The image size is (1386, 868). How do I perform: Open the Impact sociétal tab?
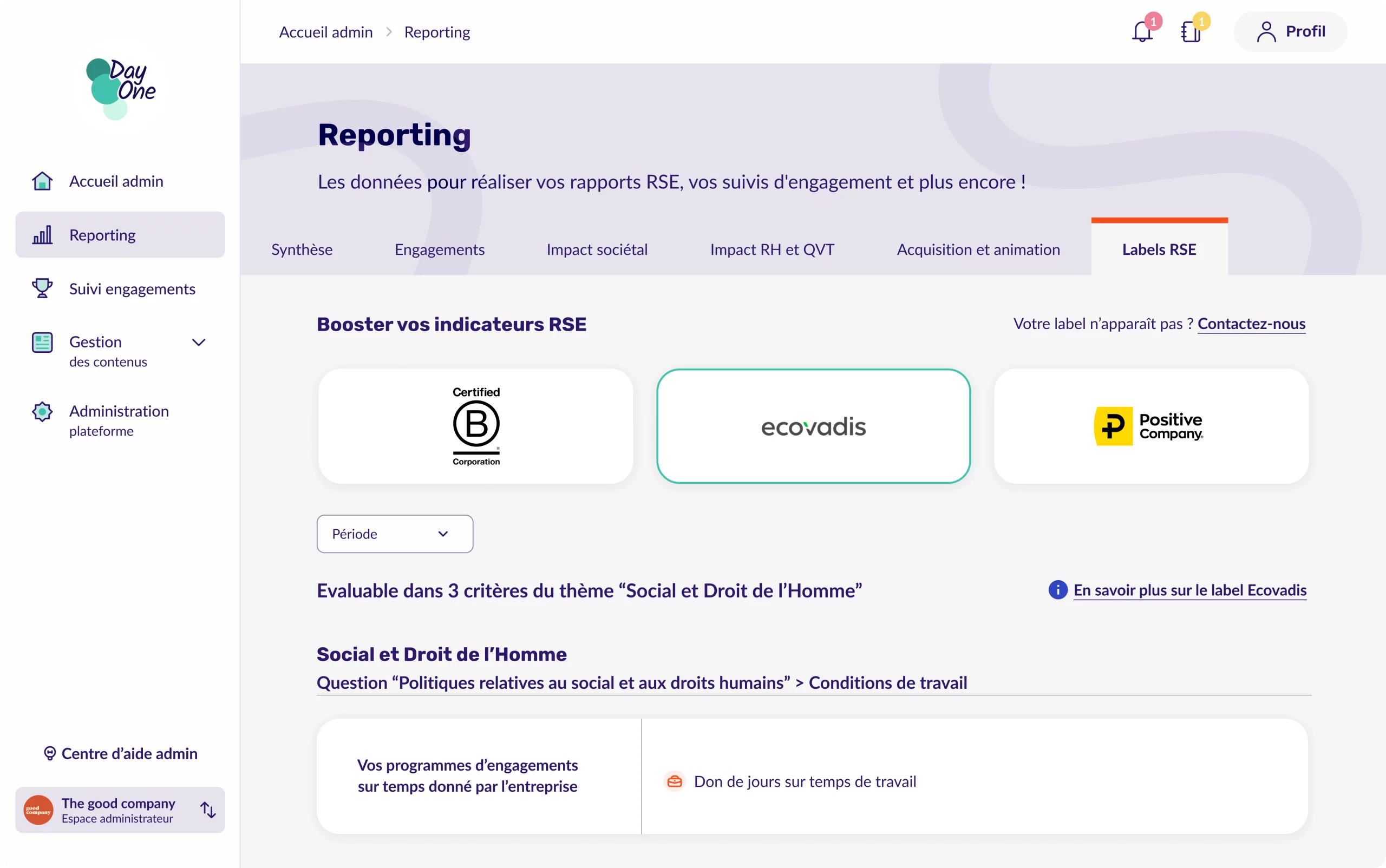click(597, 249)
